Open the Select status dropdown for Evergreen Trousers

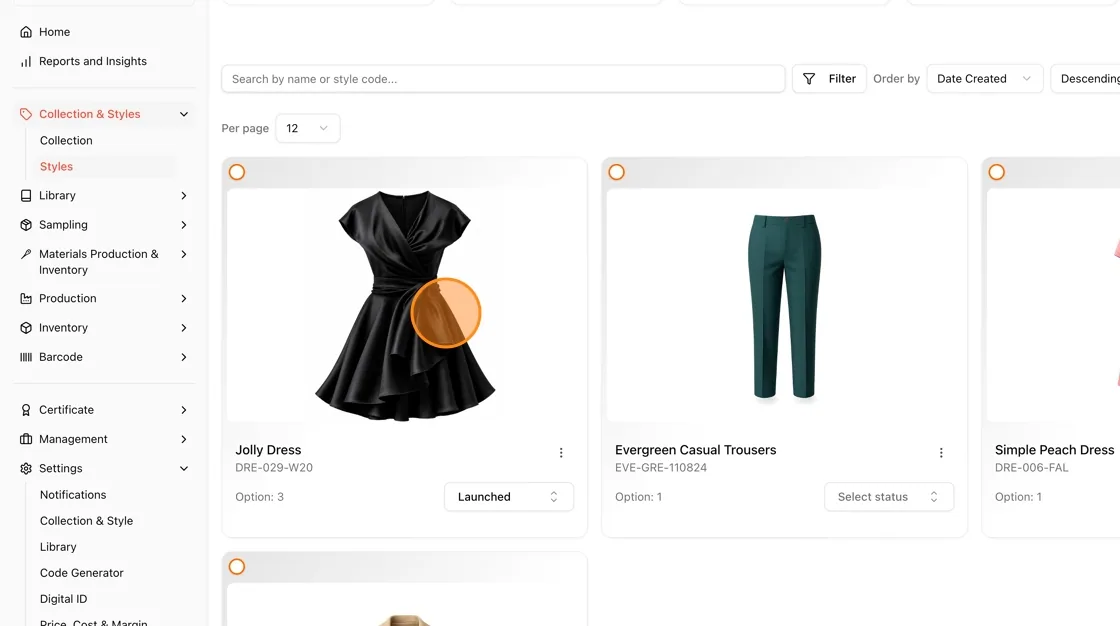(x=889, y=497)
